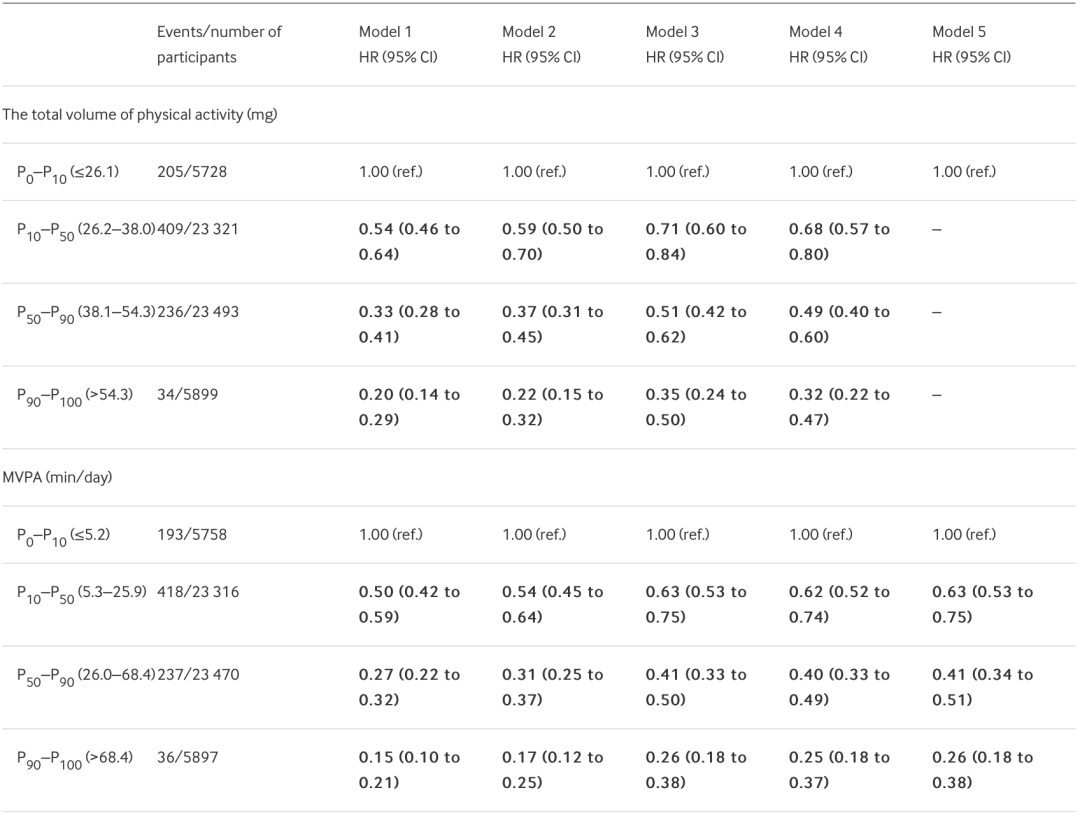Select the 0.71 (0.60 to 0.84) cell

(x=696, y=241)
